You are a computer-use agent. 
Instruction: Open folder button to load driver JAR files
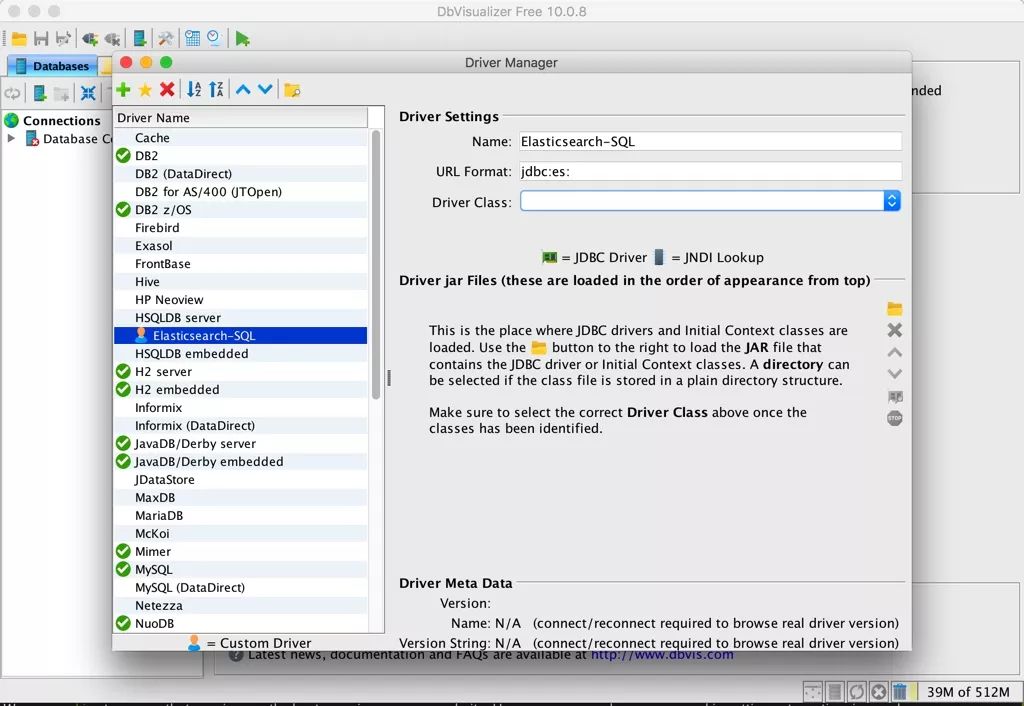tap(894, 309)
